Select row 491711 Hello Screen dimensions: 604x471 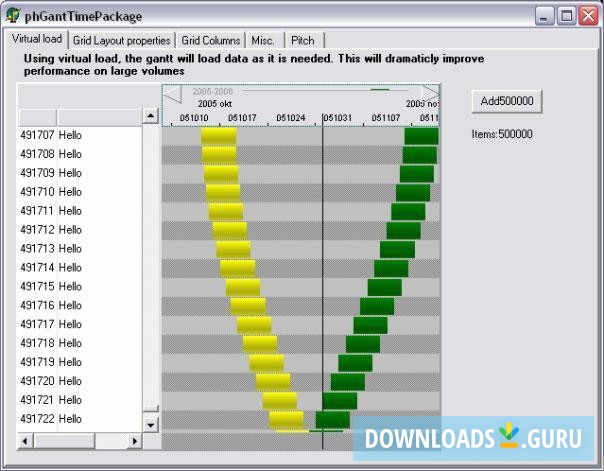click(x=79, y=211)
